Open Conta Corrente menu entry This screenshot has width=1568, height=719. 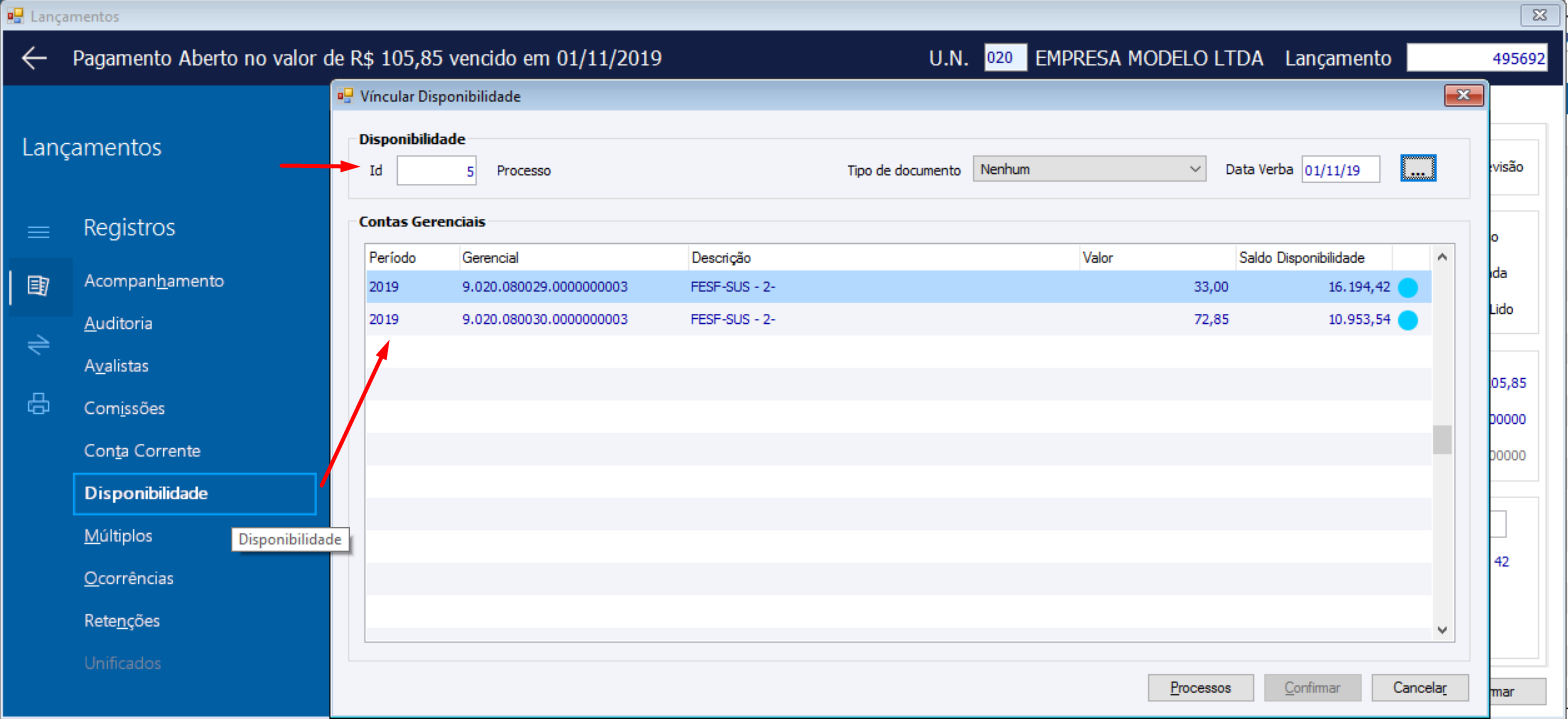click(x=142, y=451)
